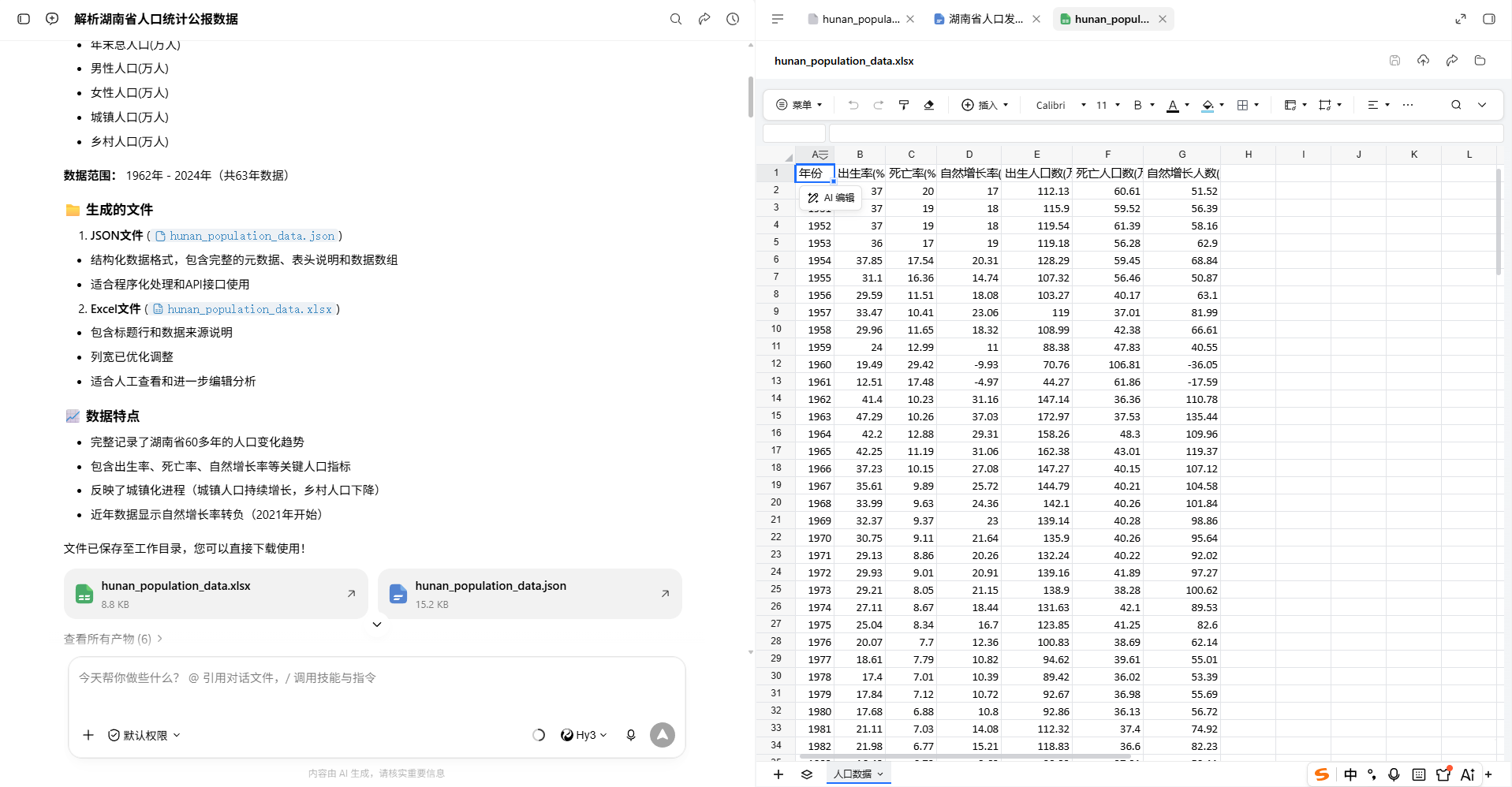Open the hunan_population_data.xlsx inline link

point(243,309)
